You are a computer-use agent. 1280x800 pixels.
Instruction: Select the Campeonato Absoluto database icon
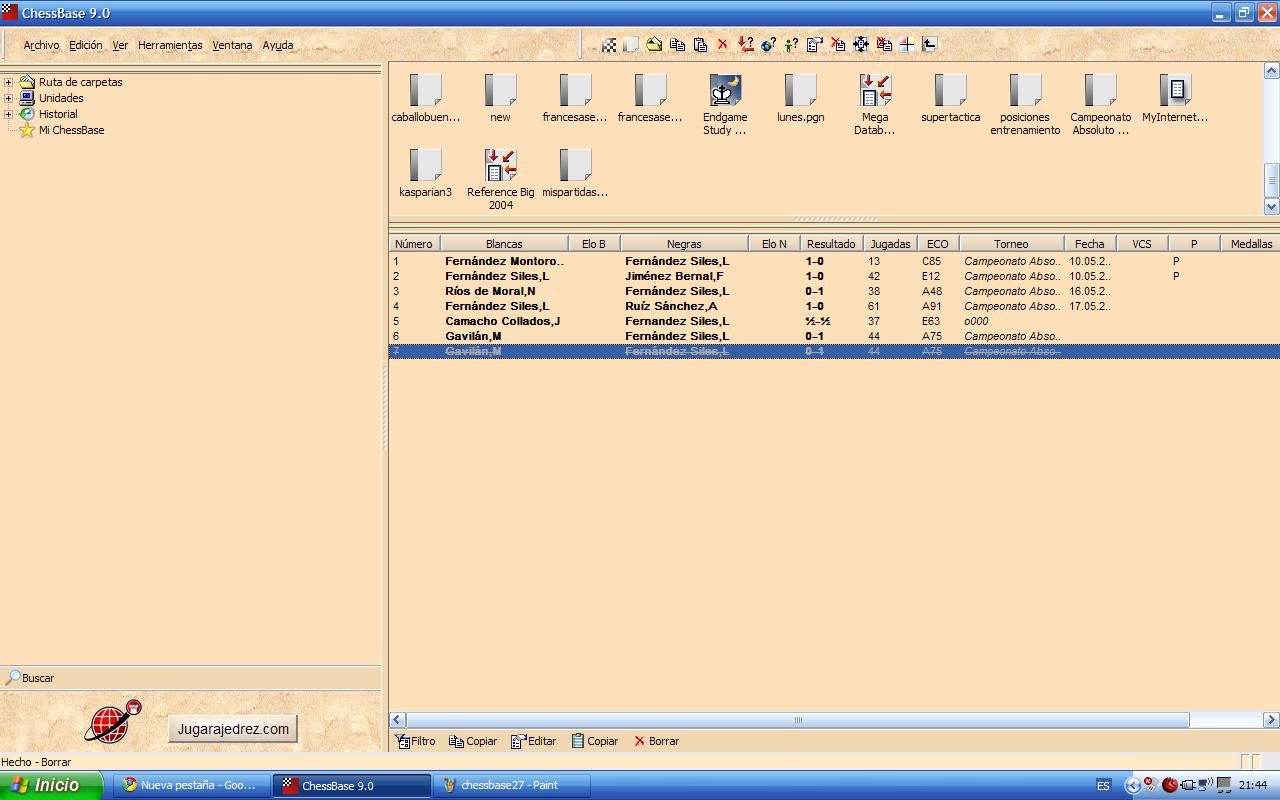pyautogui.click(x=1100, y=104)
